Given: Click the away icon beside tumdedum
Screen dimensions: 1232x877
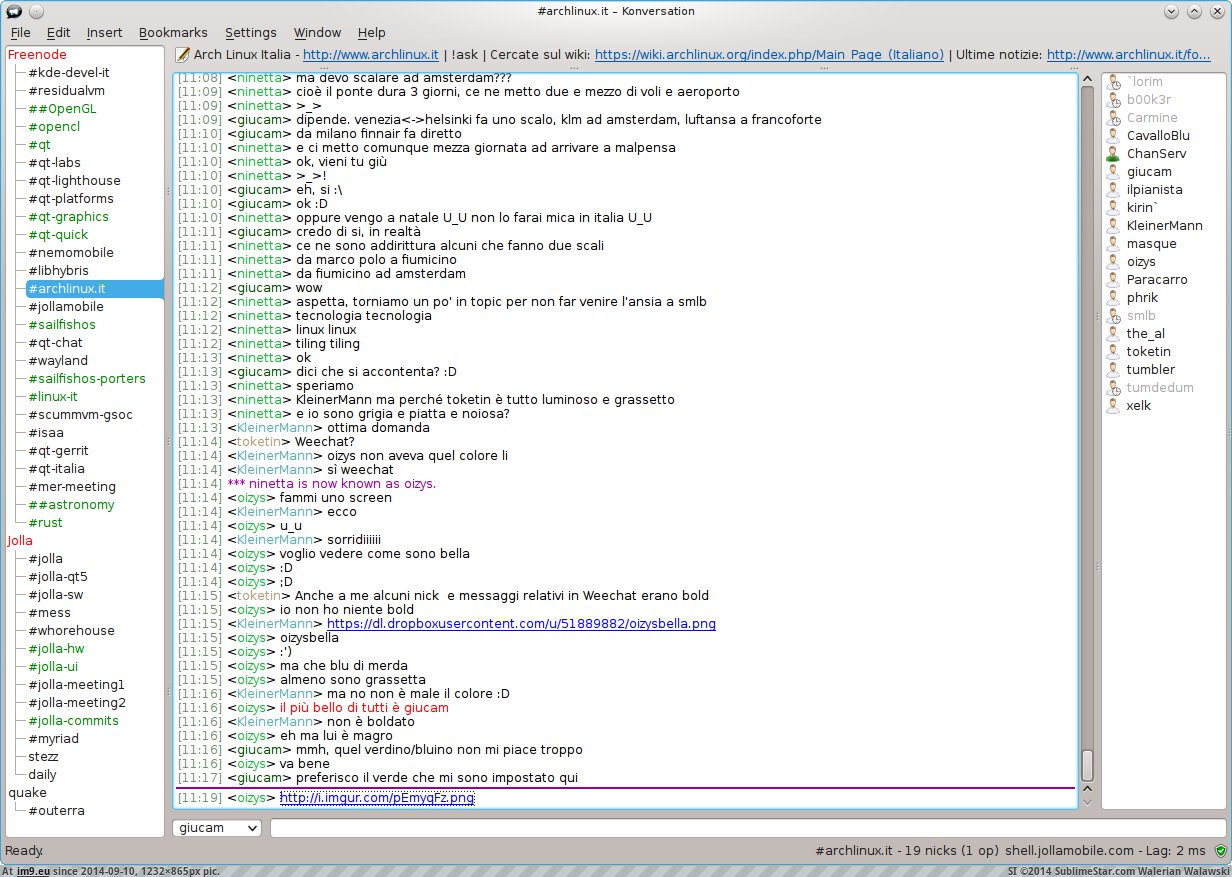Looking at the screenshot, I should [x=1113, y=388].
